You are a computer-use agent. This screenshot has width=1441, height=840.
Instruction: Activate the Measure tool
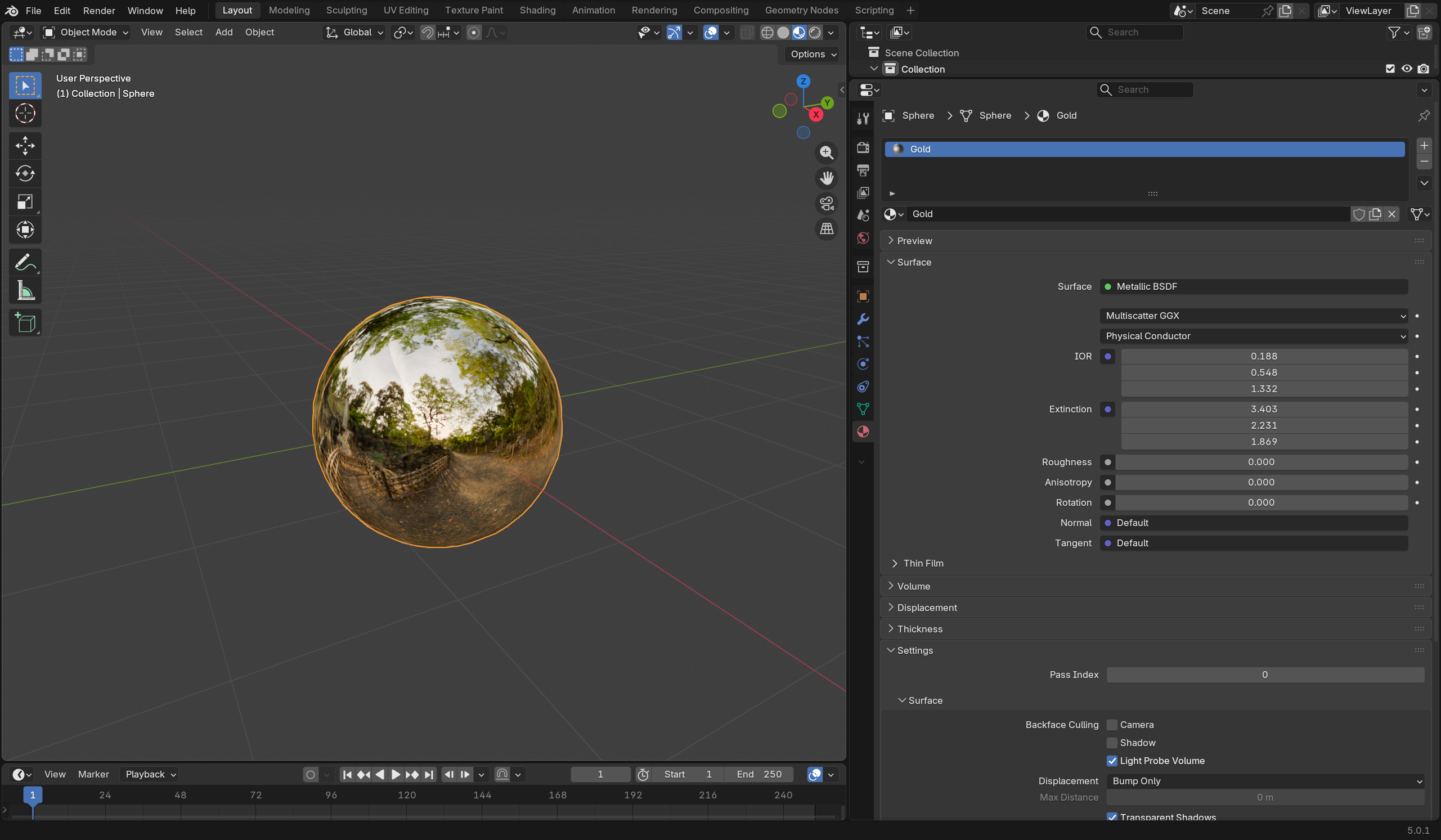pyautogui.click(x=25, y=291)
